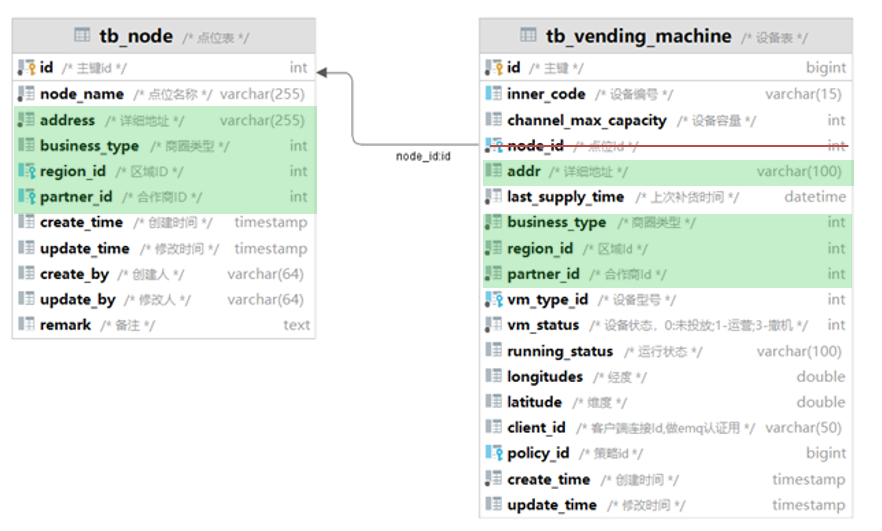The height and width of the screenshot is (531, 882).
Task: Select the vm_status column row
Action: click(665, 325)
